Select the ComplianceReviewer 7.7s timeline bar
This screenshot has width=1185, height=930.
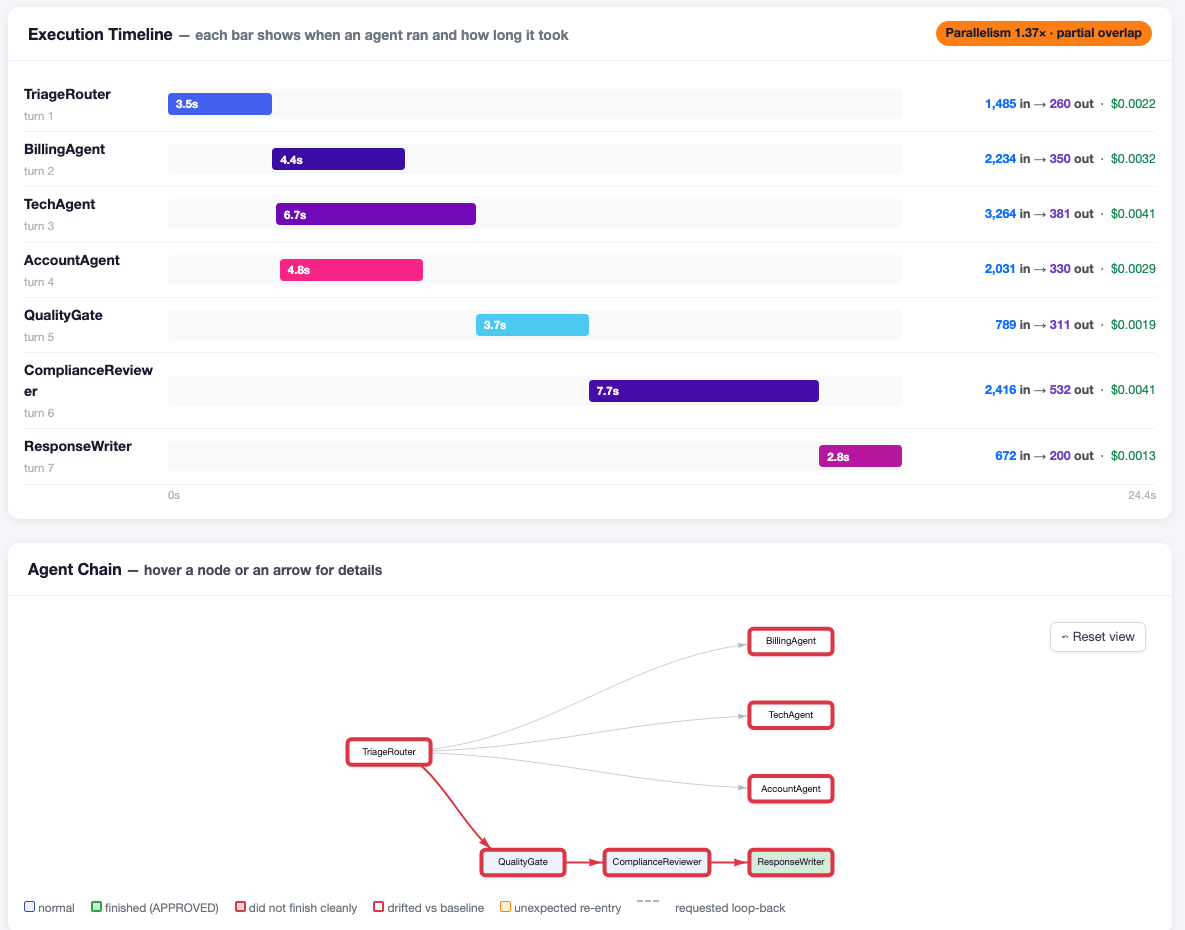coord(704,391)
